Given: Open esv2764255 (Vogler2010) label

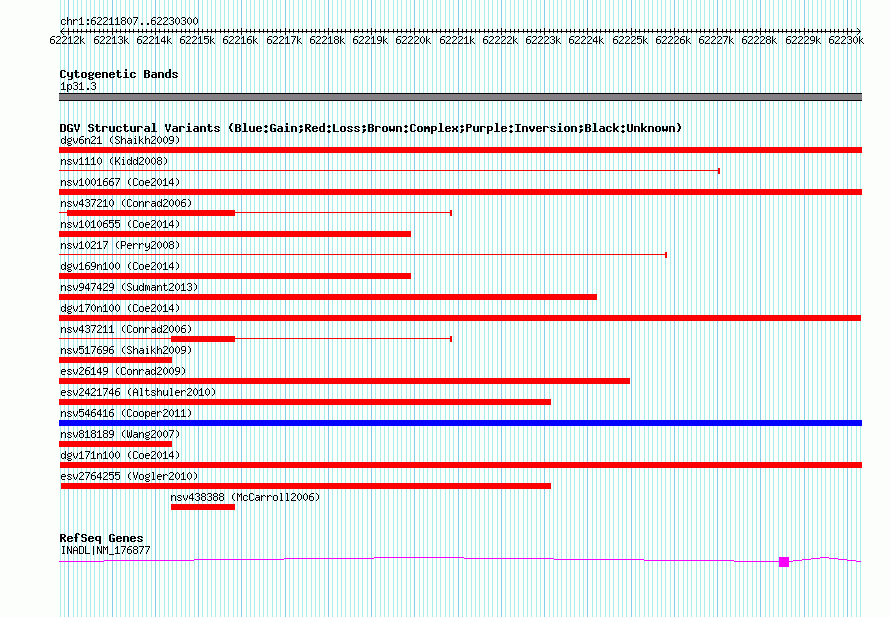Looking at the screenshot, I should pos(129,476).
